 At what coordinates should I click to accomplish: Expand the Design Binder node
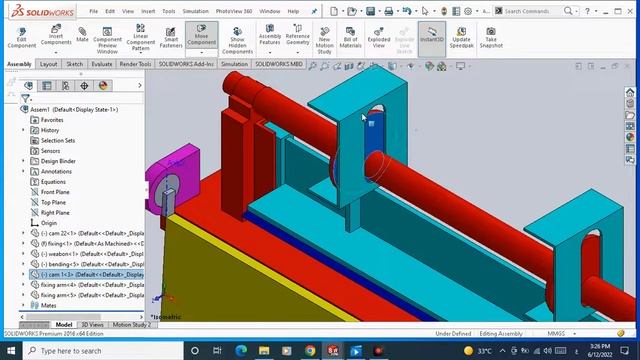[23, 161]
